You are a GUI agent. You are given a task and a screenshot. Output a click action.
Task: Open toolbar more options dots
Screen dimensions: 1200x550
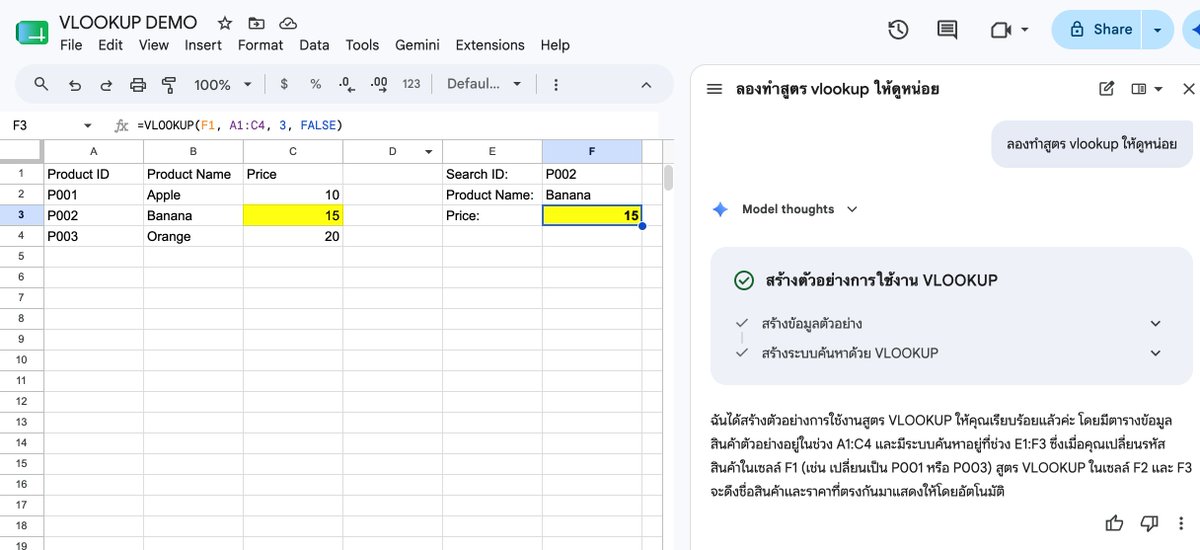point(556,85)
